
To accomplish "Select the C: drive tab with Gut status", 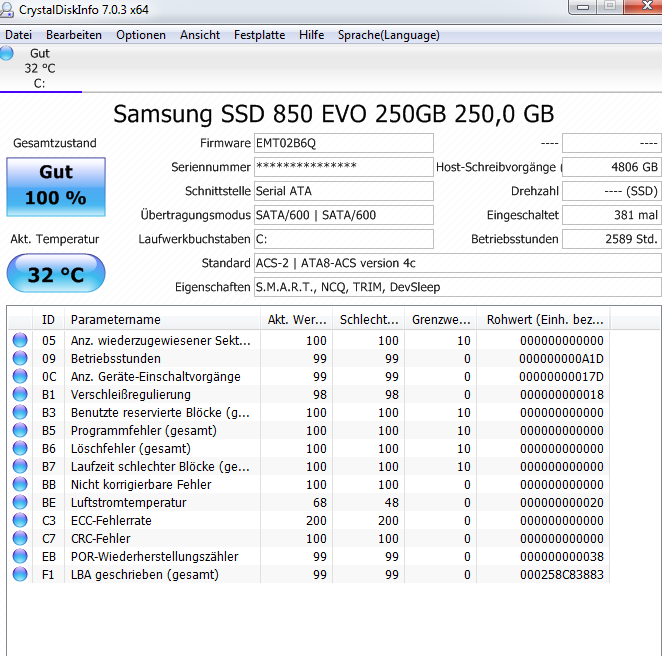I will click(x=40, y=68).
